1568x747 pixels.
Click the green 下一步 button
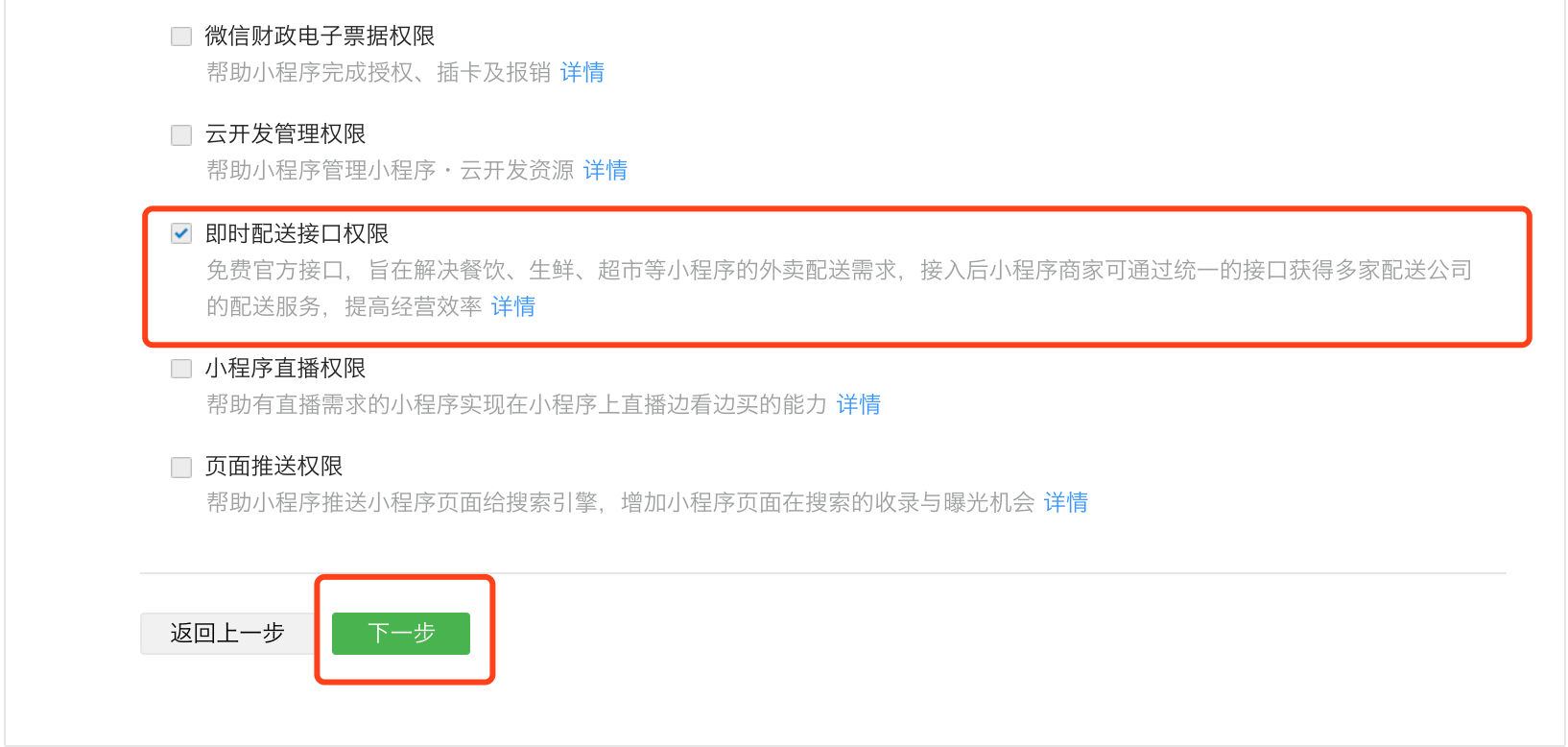(401, 634)
